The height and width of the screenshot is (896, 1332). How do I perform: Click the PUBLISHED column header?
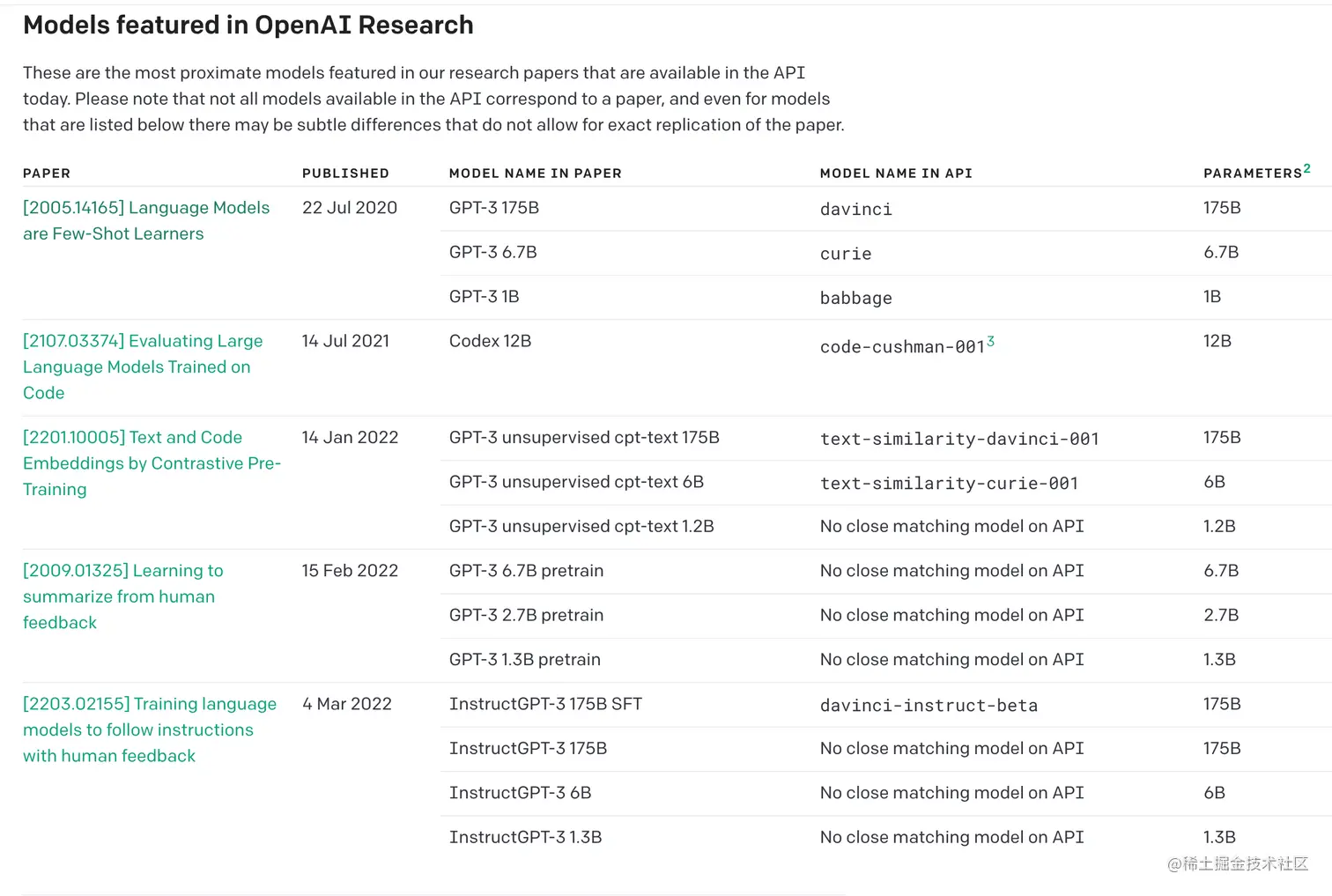click(x=345, y=174)
